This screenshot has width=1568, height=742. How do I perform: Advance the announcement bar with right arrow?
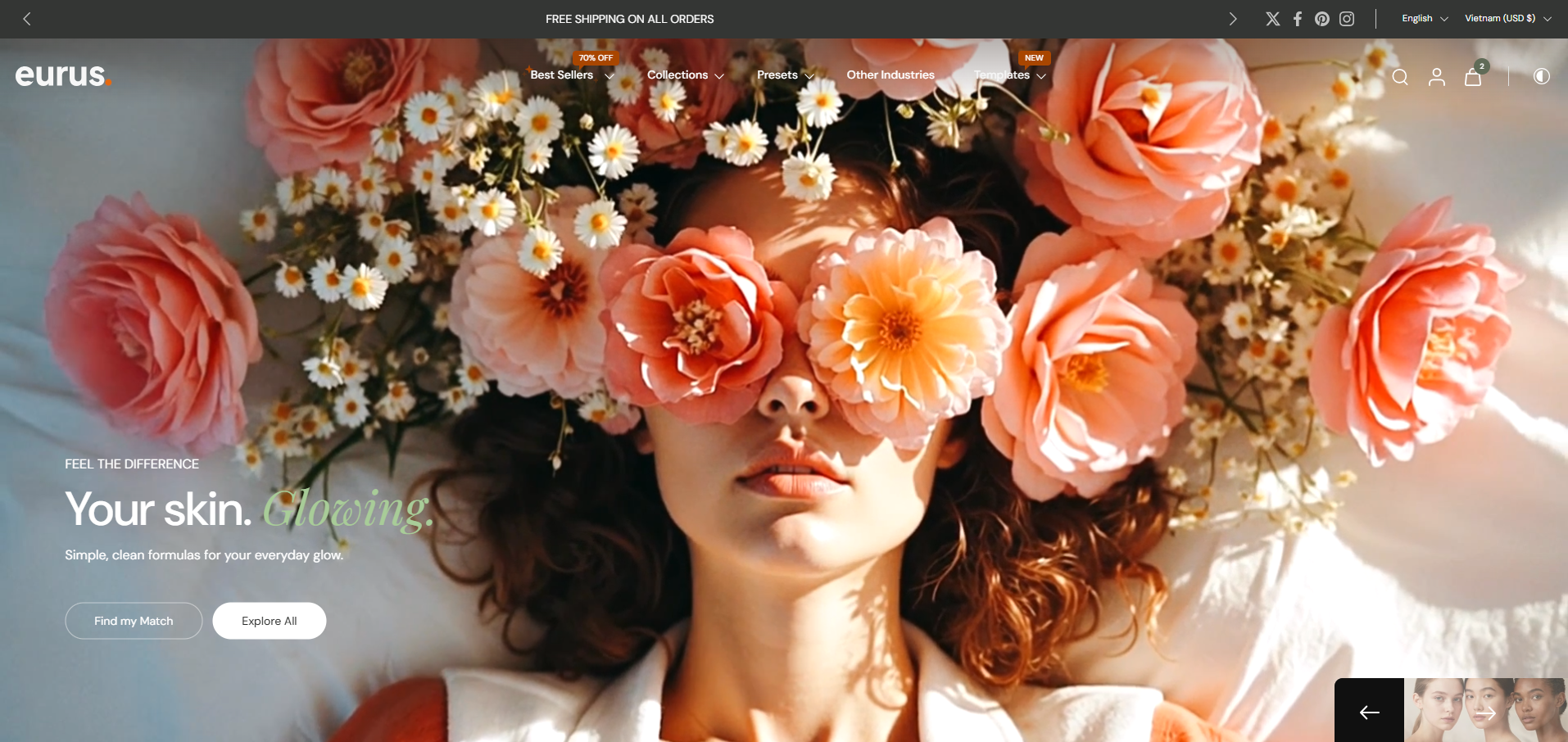tap(1233, 18)
